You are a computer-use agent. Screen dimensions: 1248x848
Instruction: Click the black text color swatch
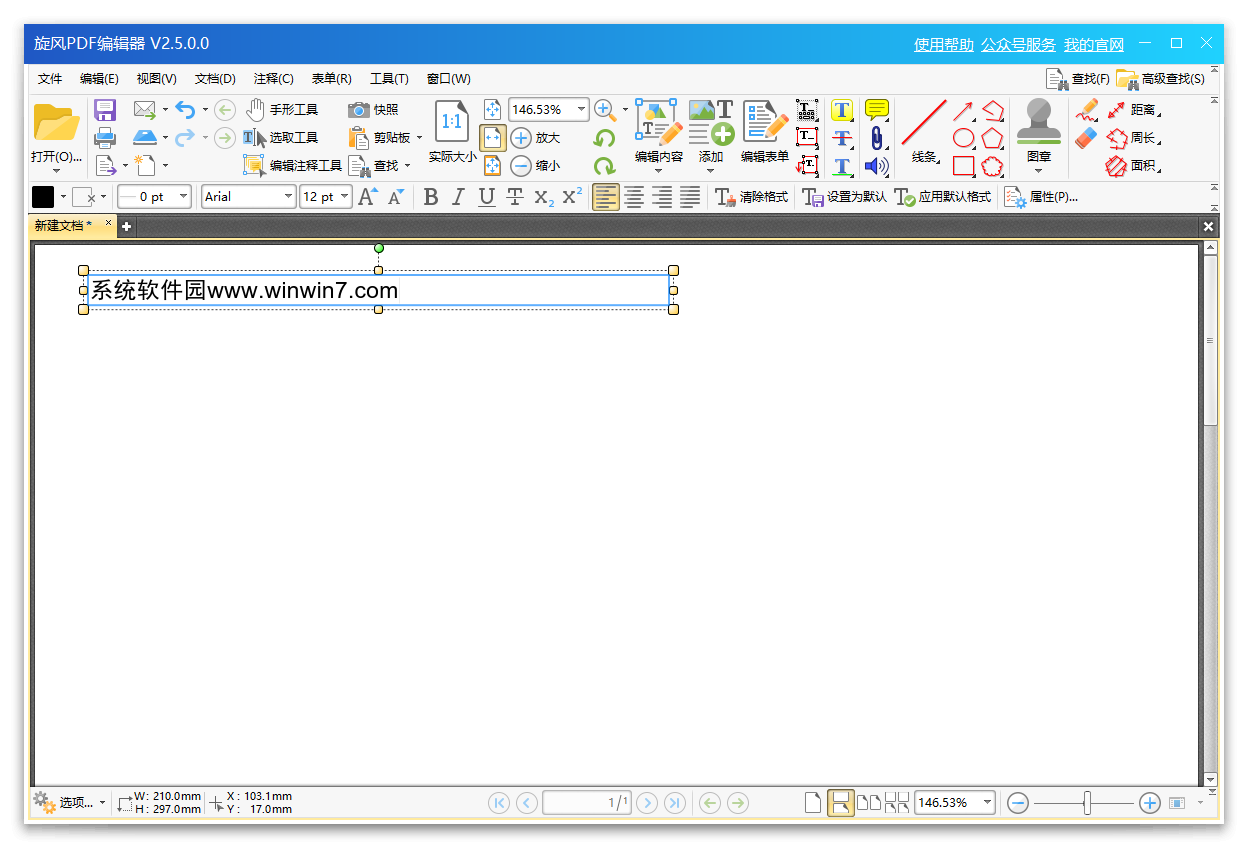pos(43,197)
